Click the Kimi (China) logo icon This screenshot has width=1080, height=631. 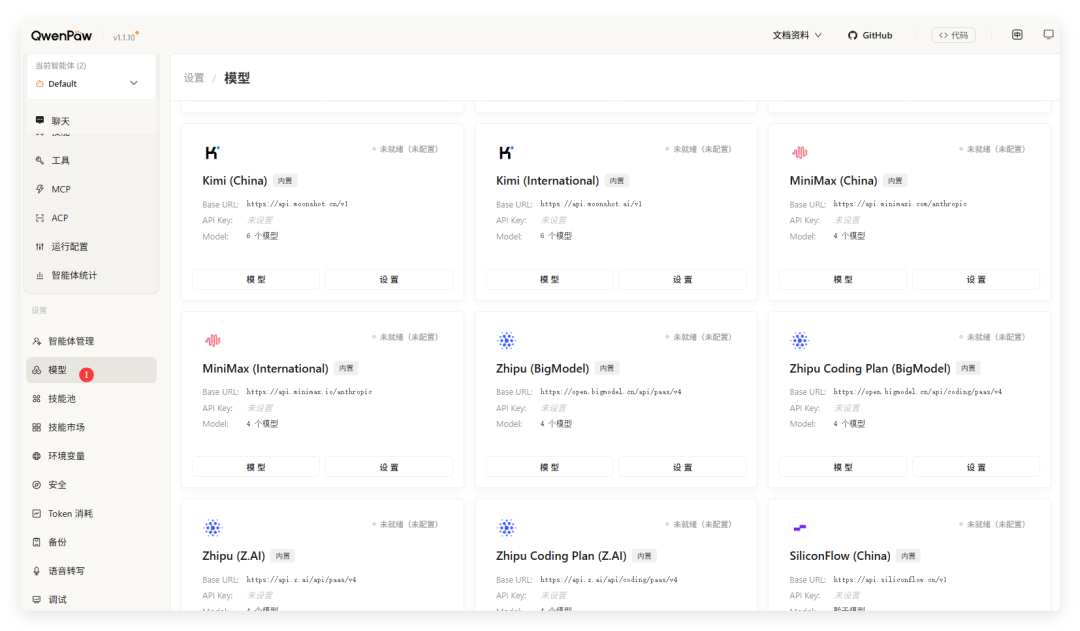coord(212,152)
